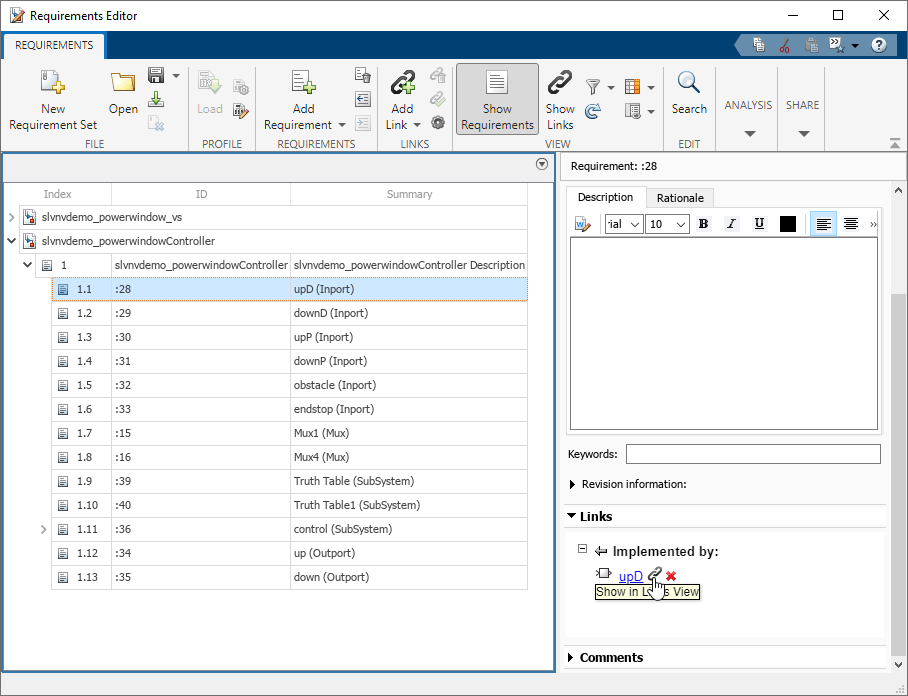The width and height of the screenshot is (908, 696).
Task: Collapse the slvnvdemo_powerwindowController tree node
Action: click(10, 240)
